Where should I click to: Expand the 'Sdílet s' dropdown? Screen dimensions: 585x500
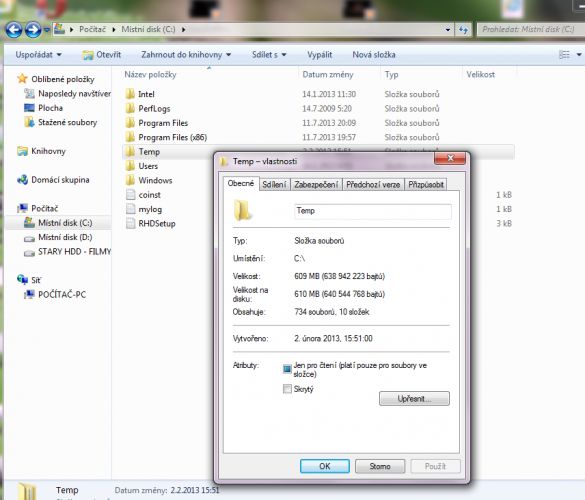click(269, 55)
